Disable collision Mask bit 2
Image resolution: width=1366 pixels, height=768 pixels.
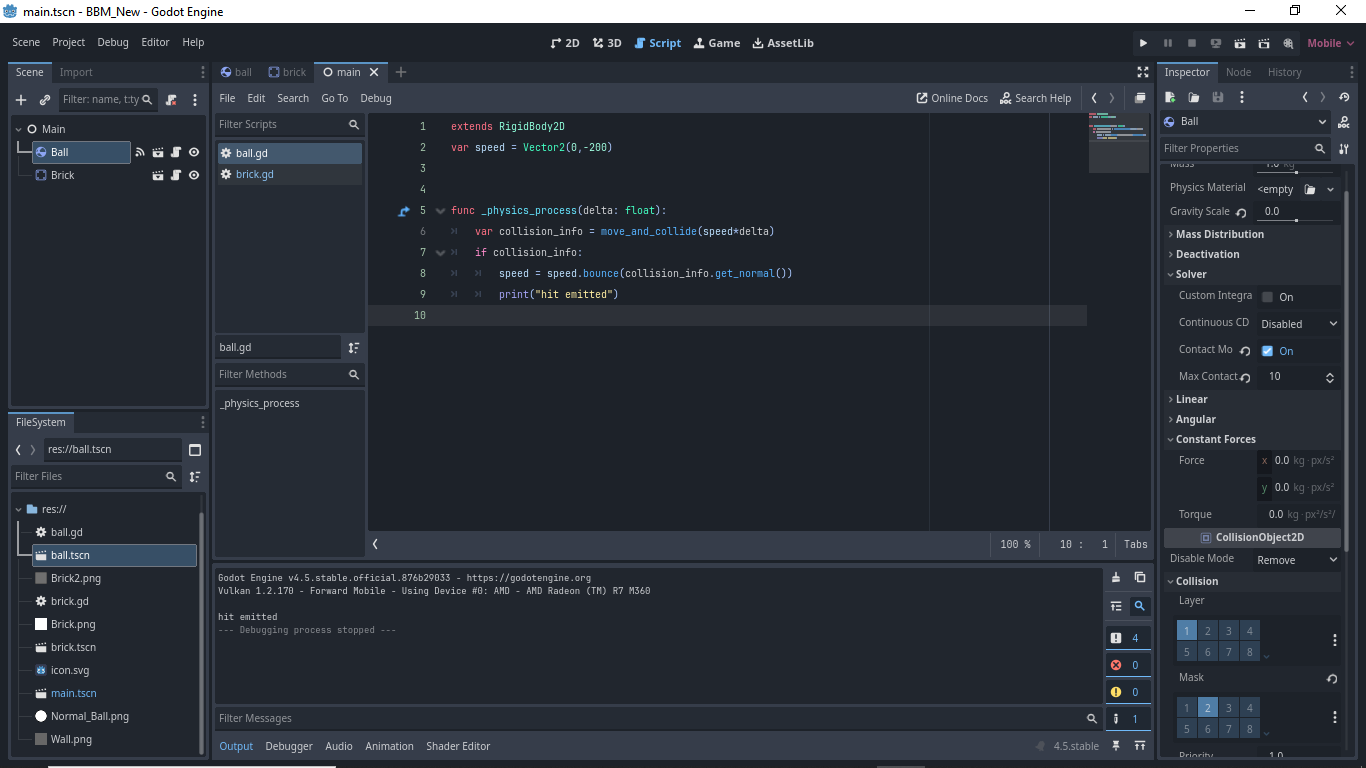(1208, 708)
